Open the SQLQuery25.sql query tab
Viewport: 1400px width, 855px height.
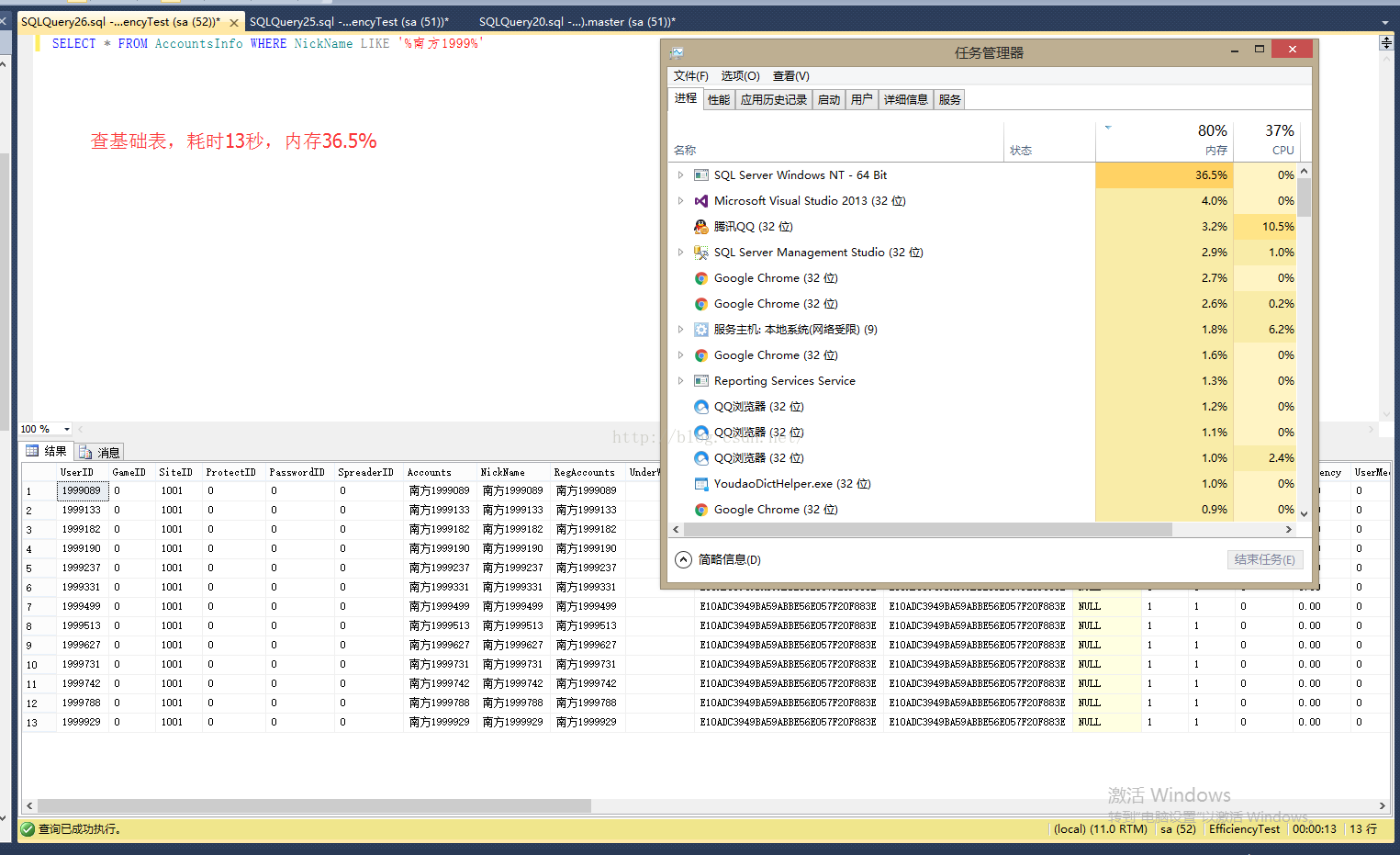[349, 21]
